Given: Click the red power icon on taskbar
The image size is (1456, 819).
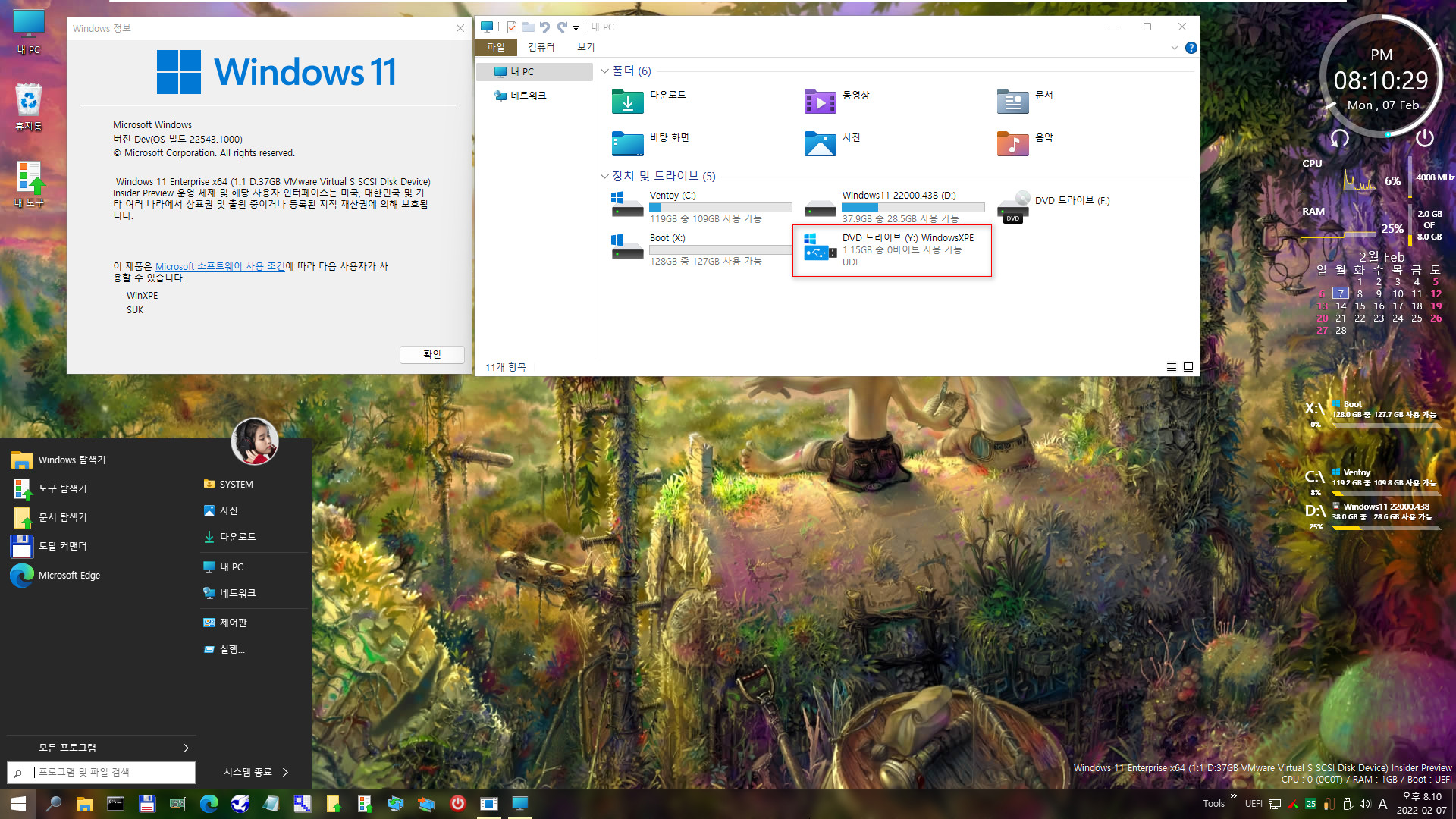Looking at the screenshot, I should 457,803.
